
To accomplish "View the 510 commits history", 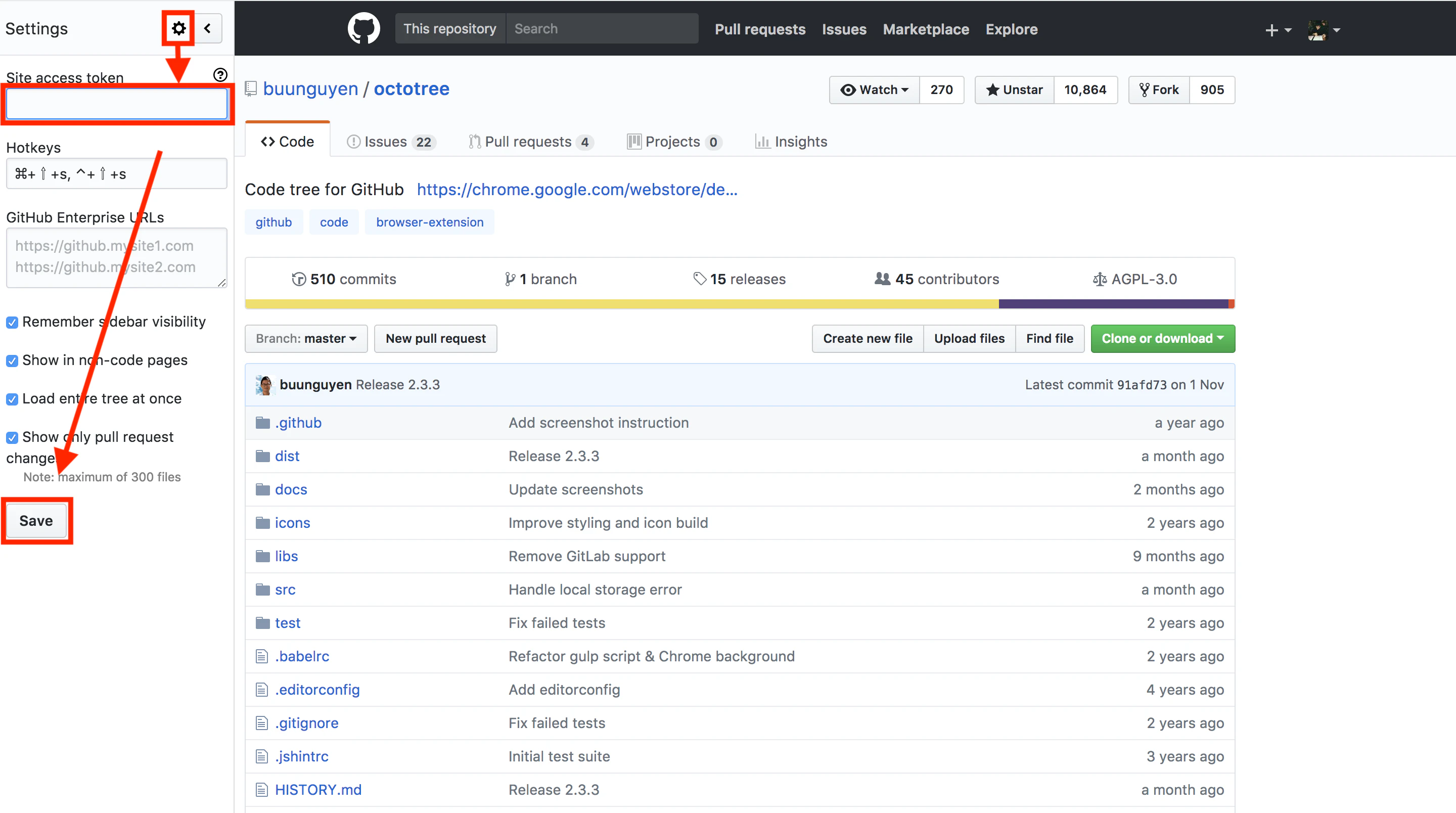I will 344,279.
